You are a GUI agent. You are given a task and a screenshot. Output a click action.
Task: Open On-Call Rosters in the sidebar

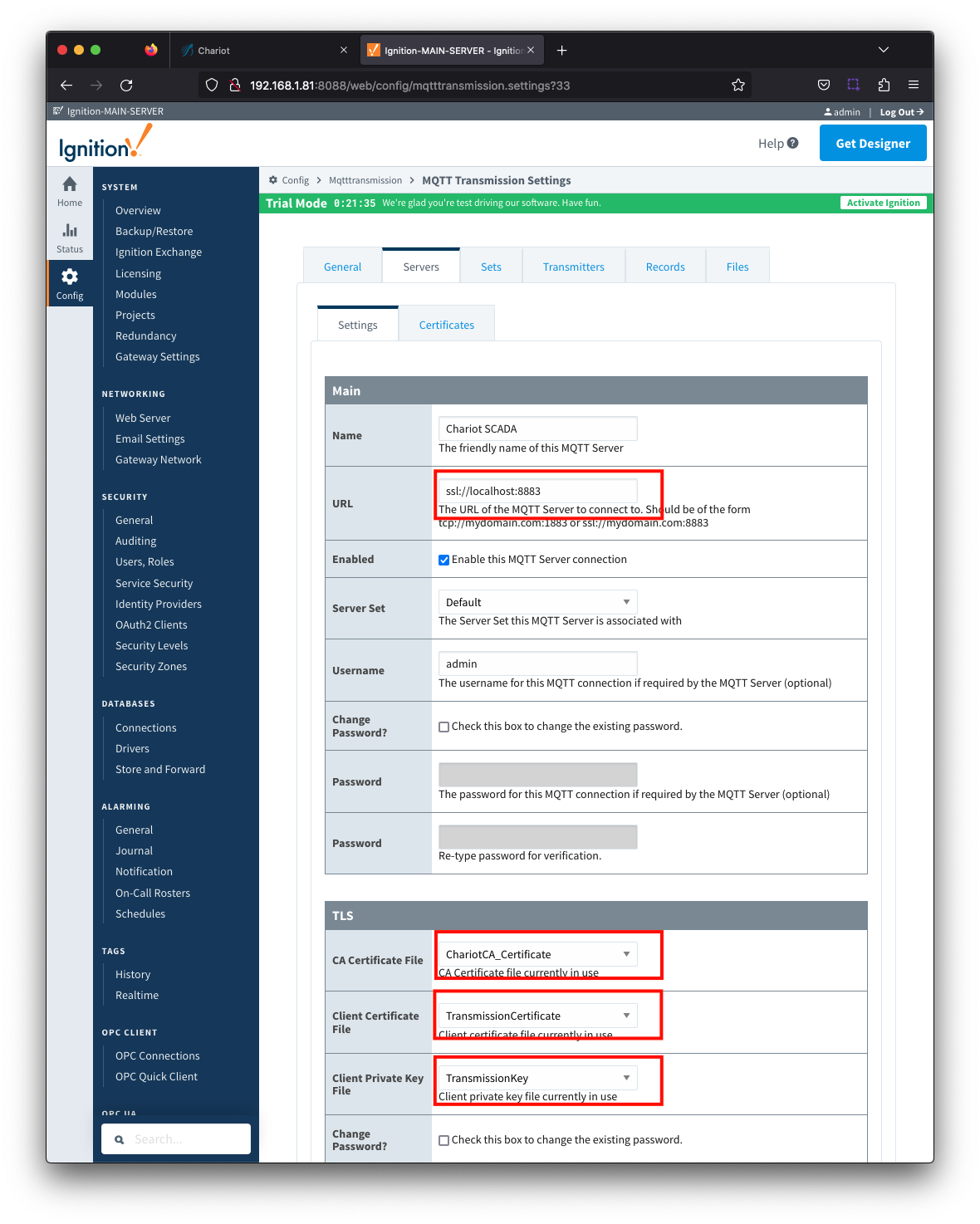(153, 894)
